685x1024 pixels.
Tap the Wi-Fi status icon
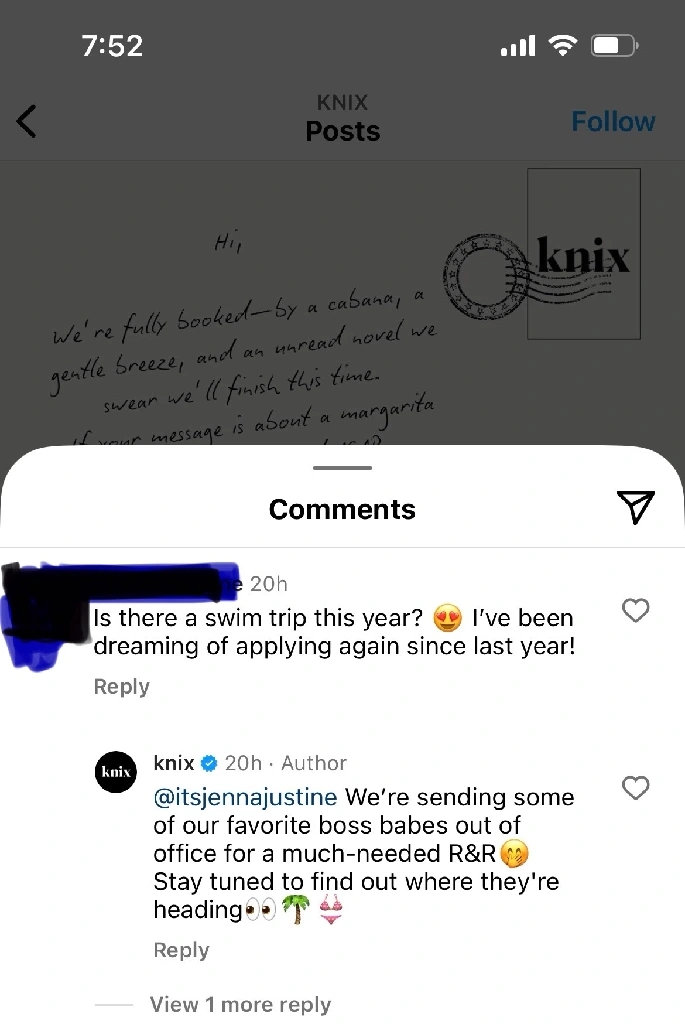(562, 46)
